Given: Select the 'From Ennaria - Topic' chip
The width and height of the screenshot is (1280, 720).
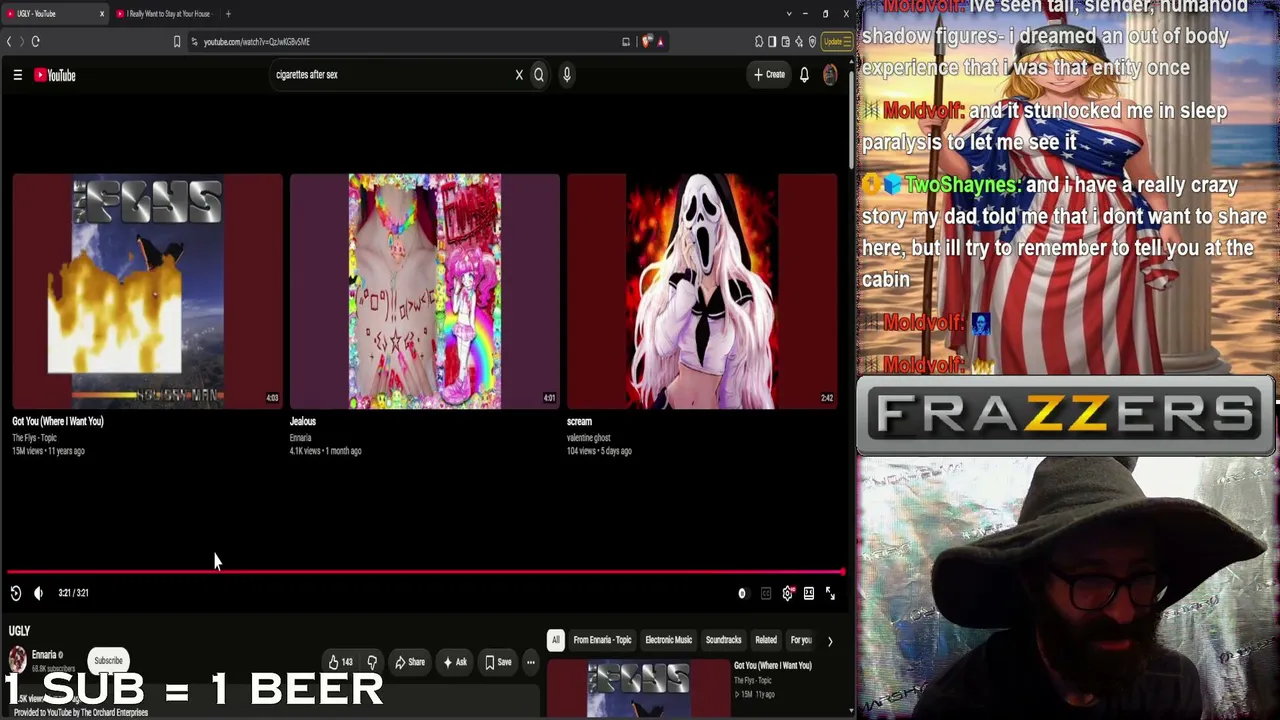Looking at the screenshot, I should 602,640.
